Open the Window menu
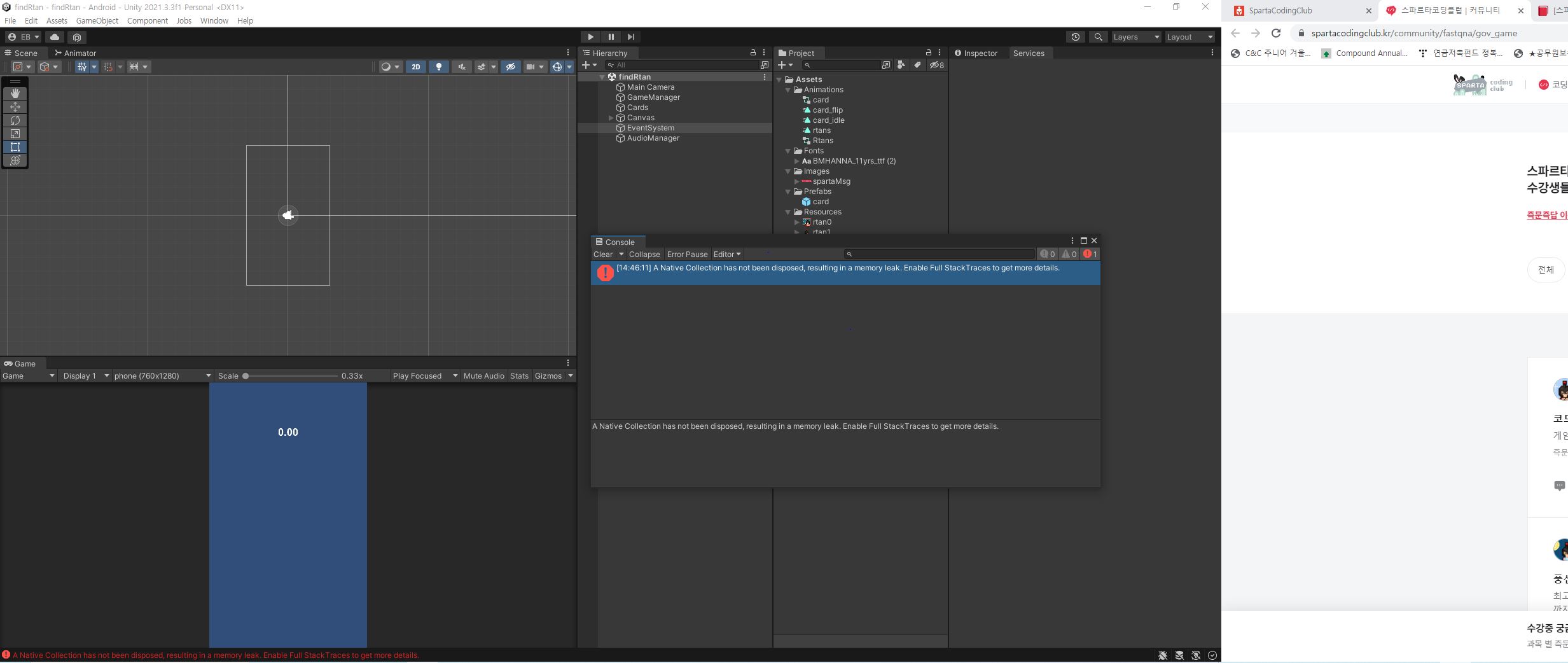 tap(214, 20)
